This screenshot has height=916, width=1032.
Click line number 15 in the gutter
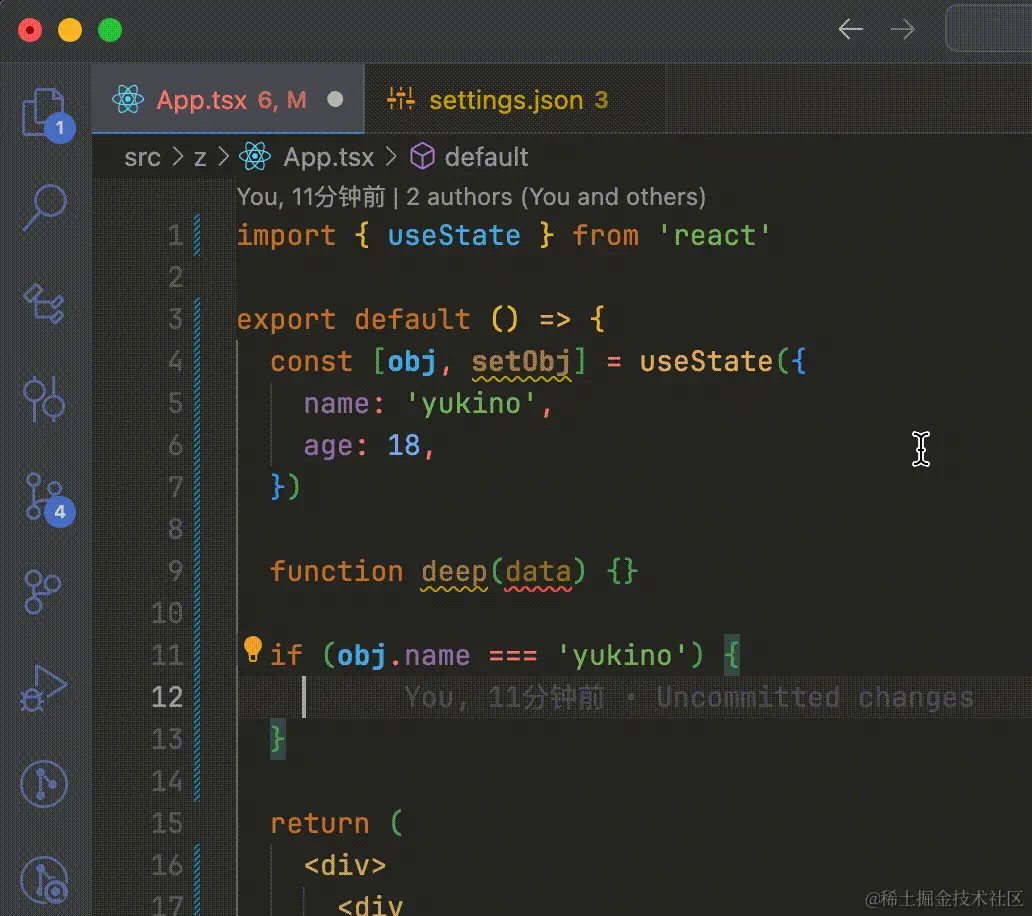tap(167, 823)
